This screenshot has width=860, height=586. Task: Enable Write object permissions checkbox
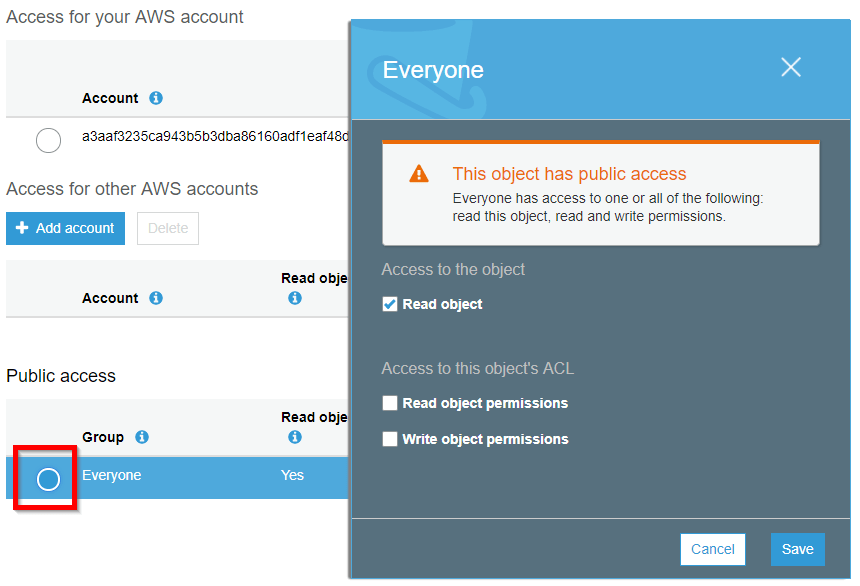click(x=390, y=439)
